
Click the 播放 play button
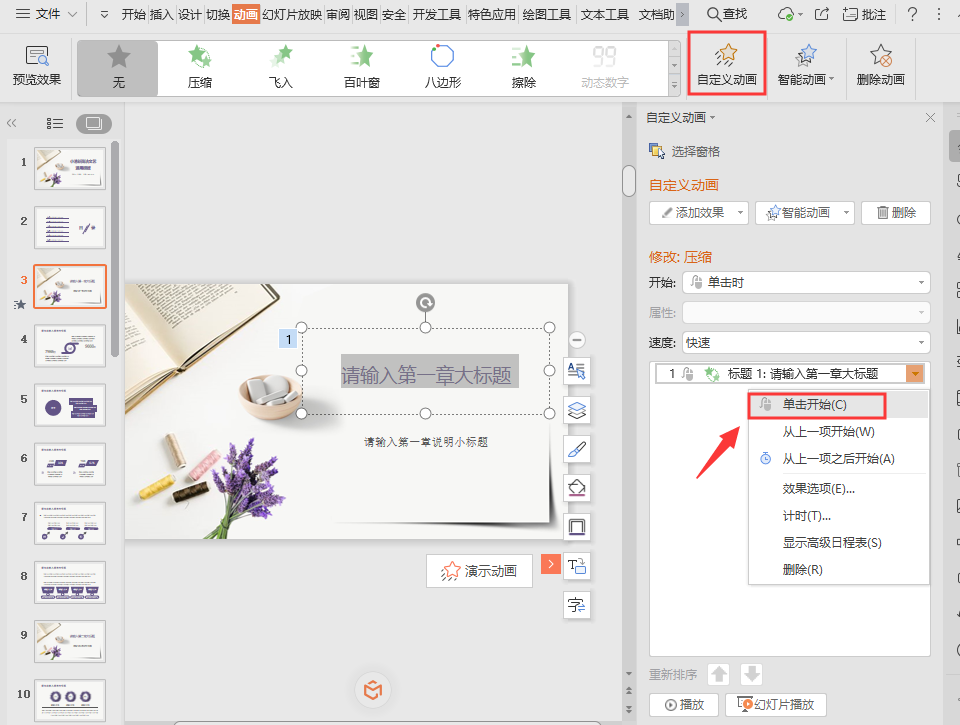point(684,705)
